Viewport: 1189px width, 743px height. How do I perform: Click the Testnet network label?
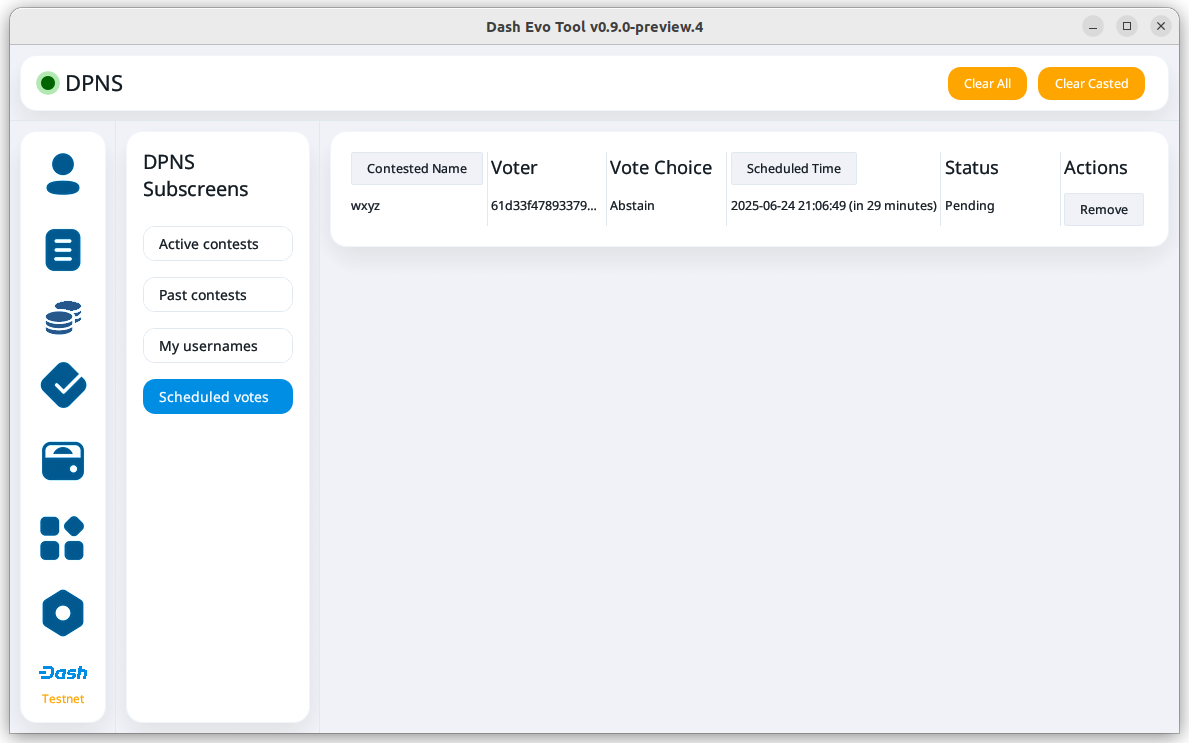pyautogui.click(x=63, y=699)
